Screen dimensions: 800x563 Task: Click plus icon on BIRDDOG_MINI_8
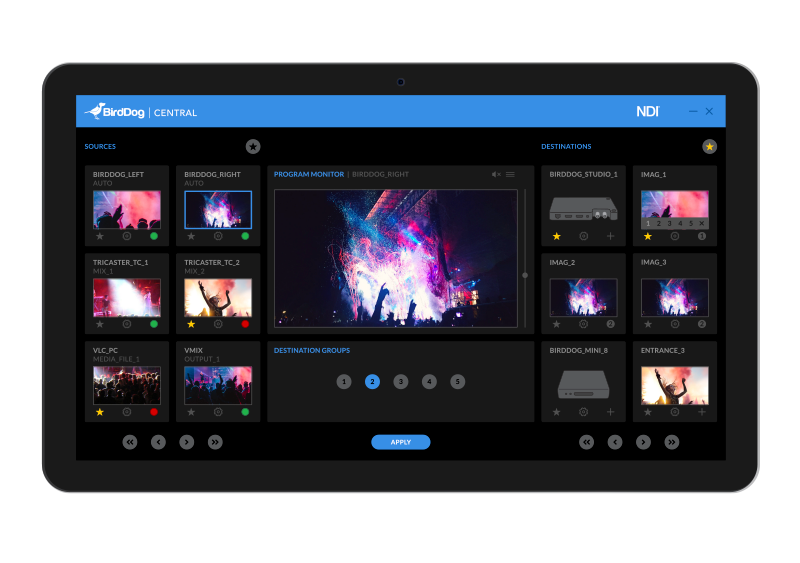611,412
